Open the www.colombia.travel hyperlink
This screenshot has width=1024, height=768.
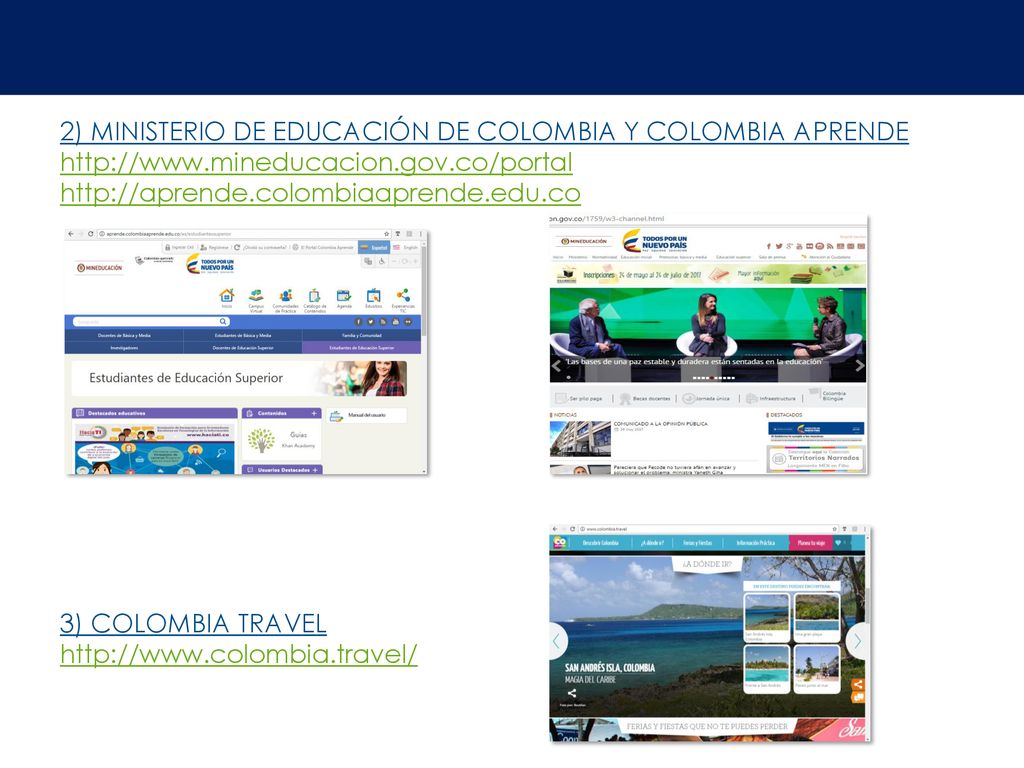[x=238, y=654]
